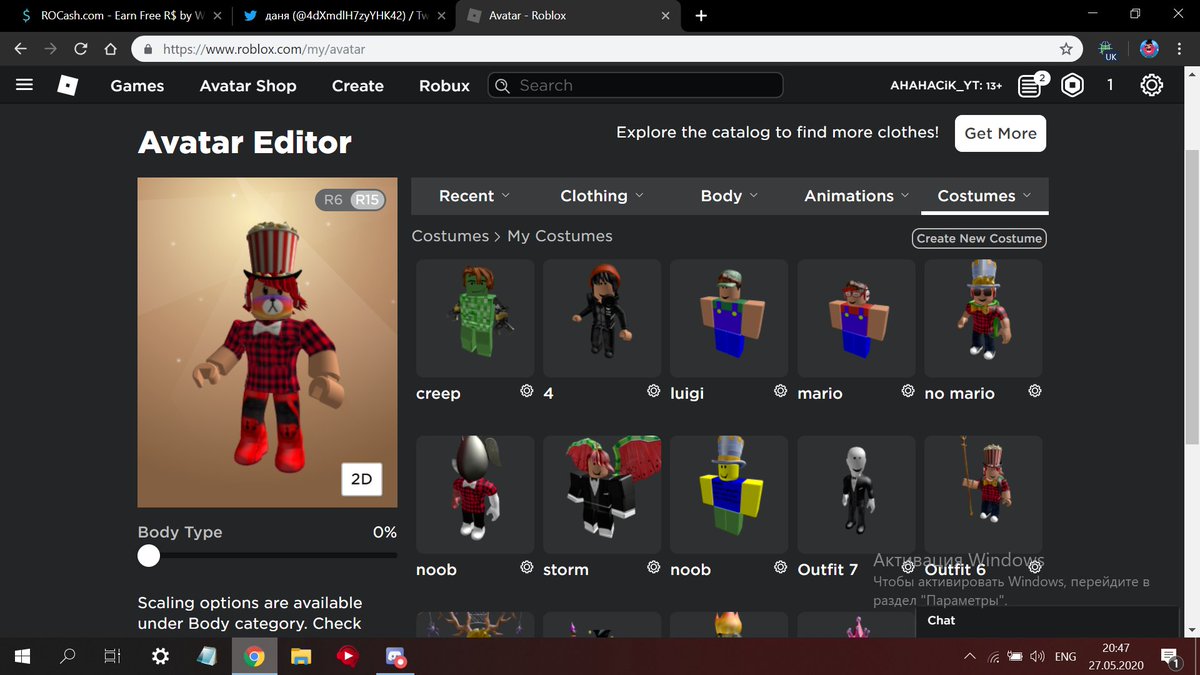Screen dimensions: 1200x675
Task: Select the no mario costume thumbnail
Action: tap(983, 318)
